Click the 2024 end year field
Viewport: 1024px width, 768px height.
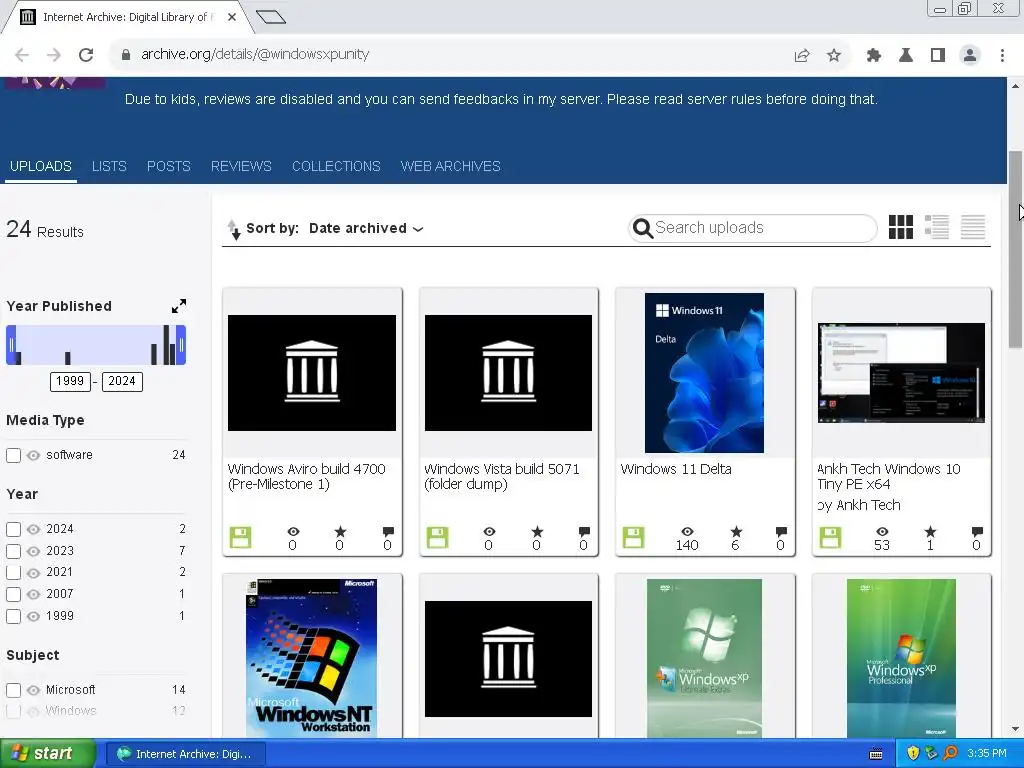click(122, 381)
